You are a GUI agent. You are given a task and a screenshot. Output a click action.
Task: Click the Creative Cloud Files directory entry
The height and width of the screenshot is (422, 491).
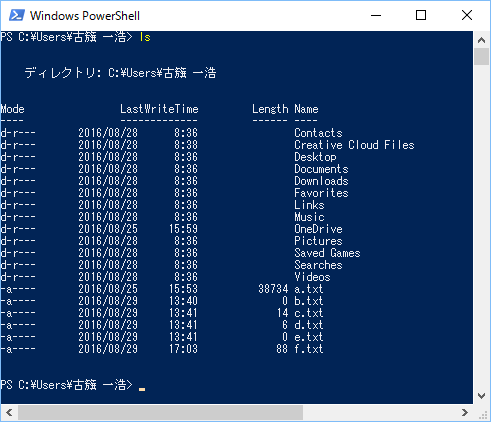pyautogui.click(x=354, y=145)
